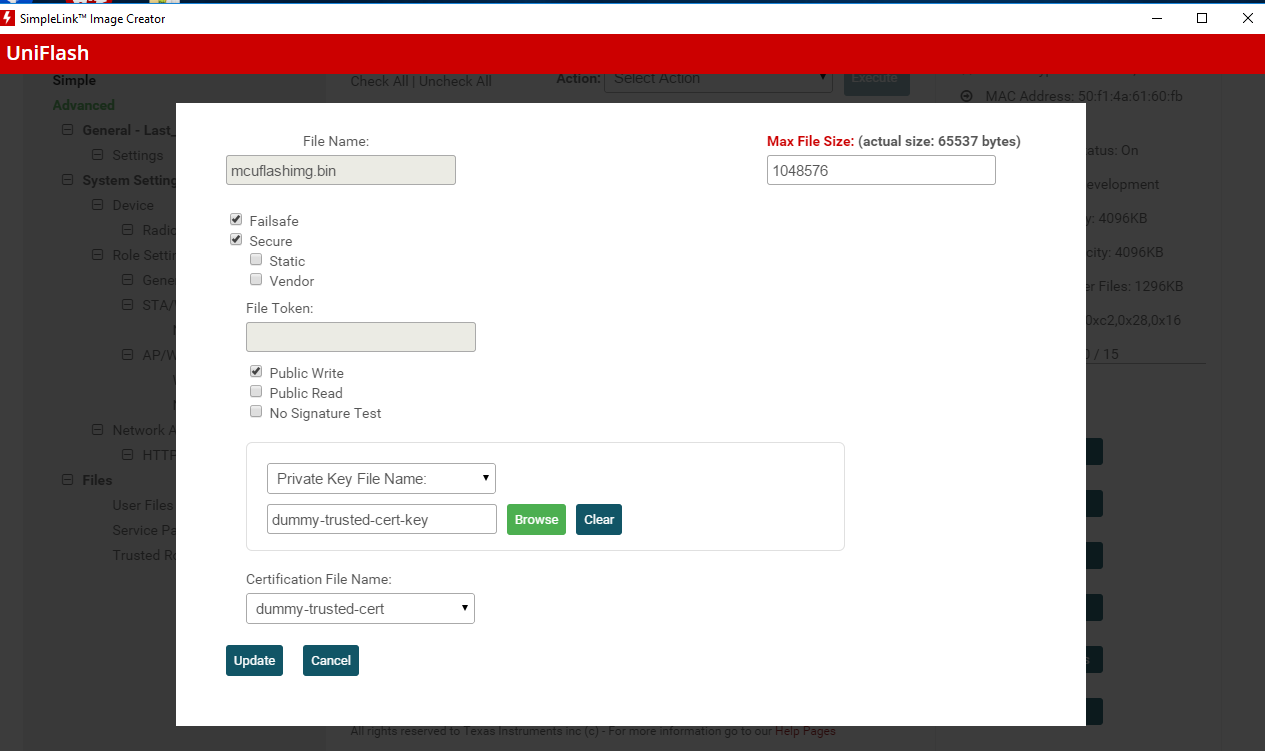Open the Private Key File Name dropdown
1265x751 pixels.
[x=381, y=479]
